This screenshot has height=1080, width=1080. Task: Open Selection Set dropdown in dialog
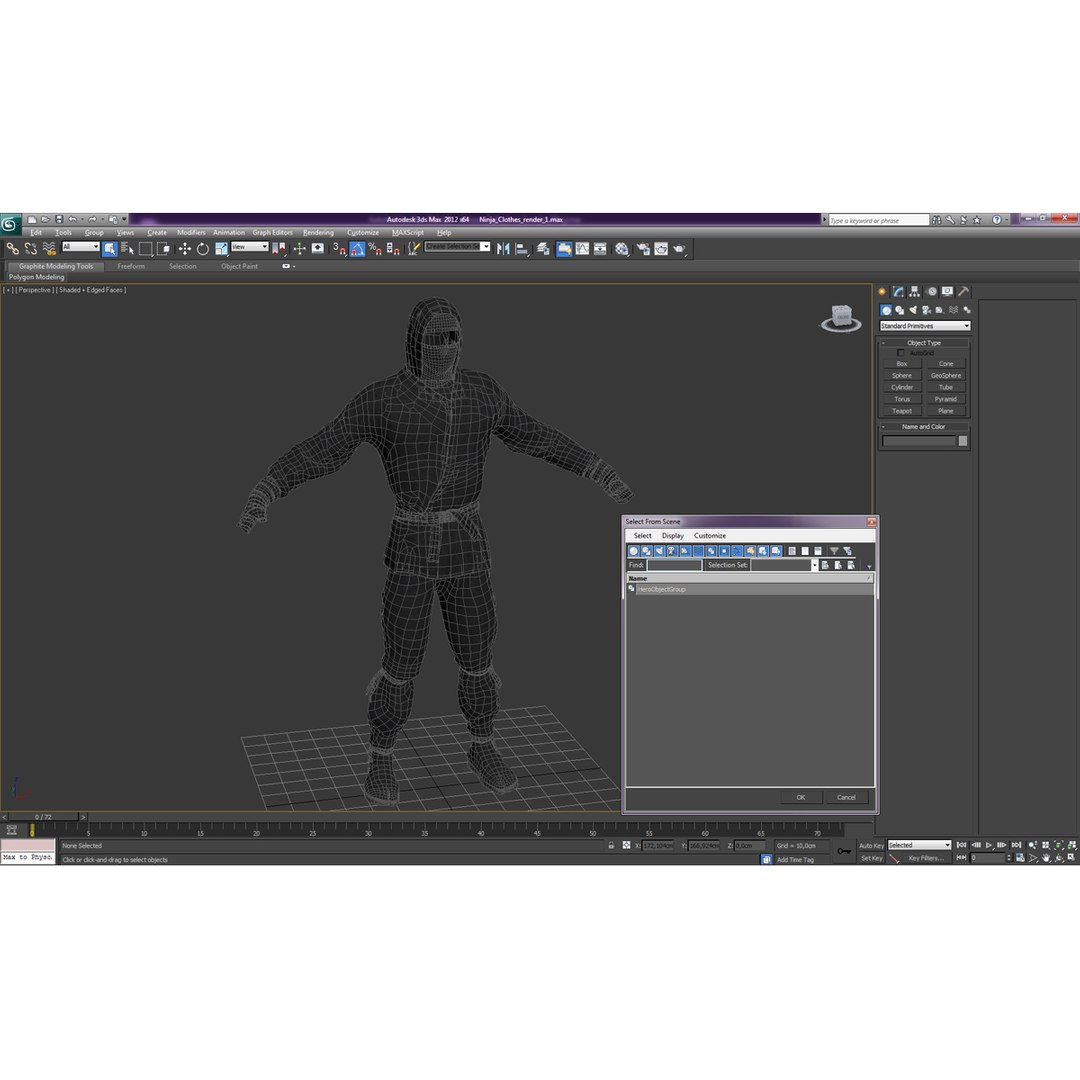pyautogui.click(x=814, y=565)
